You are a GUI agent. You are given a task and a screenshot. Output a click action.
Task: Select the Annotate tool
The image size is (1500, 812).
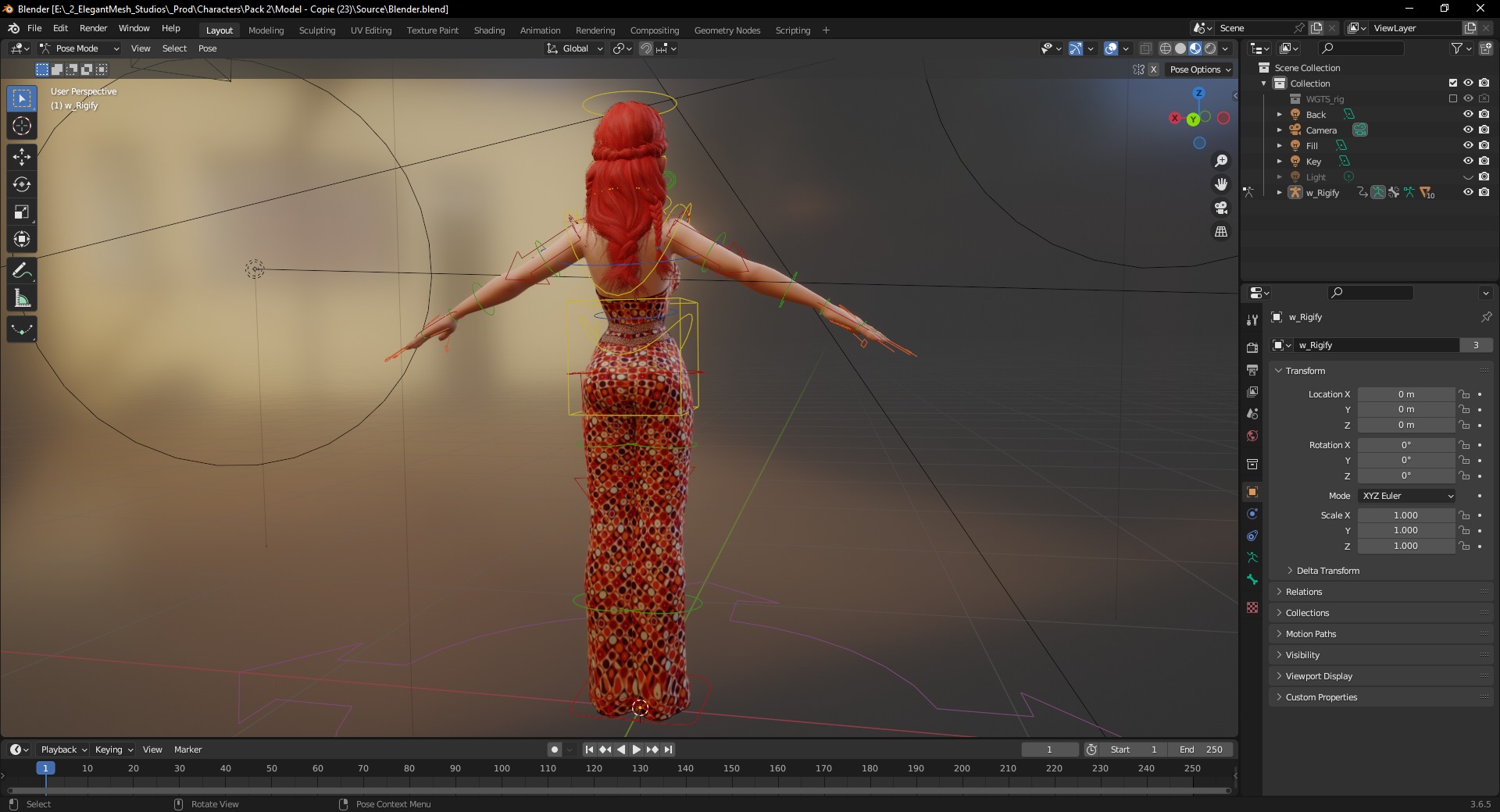coord(22,271)
